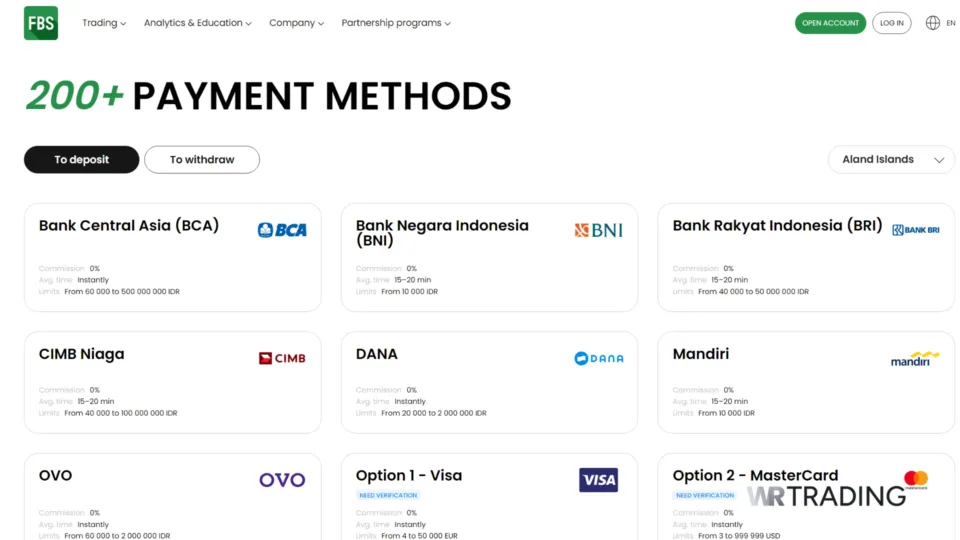Screen dimensions: 960x540
Task: Select the Bank Negara Indonesia (BNI) card title
Action: 442,232
